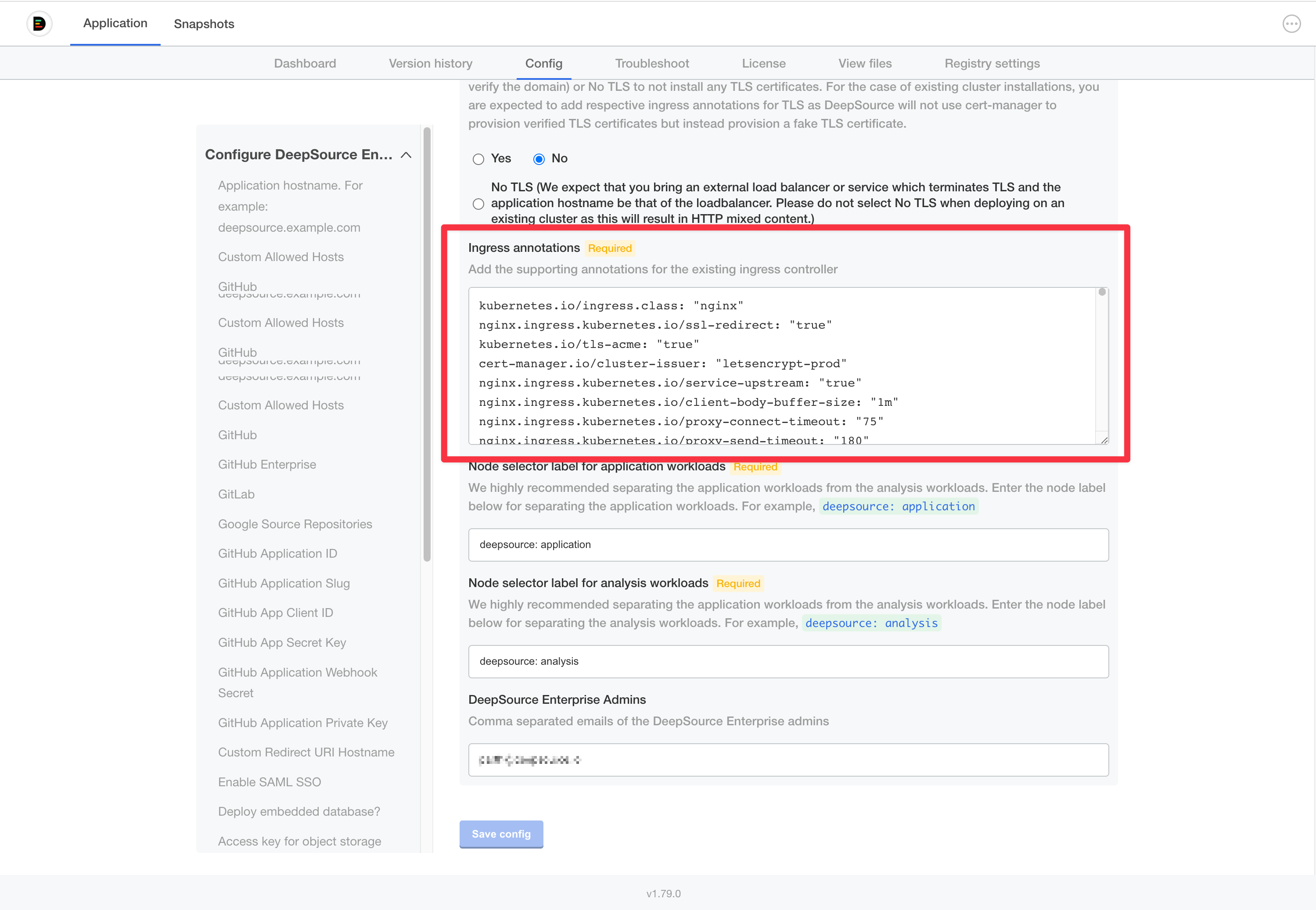Open the Version history tab
The width and height of the screenshot is (1316, 910).
click(x=431, y=63)
